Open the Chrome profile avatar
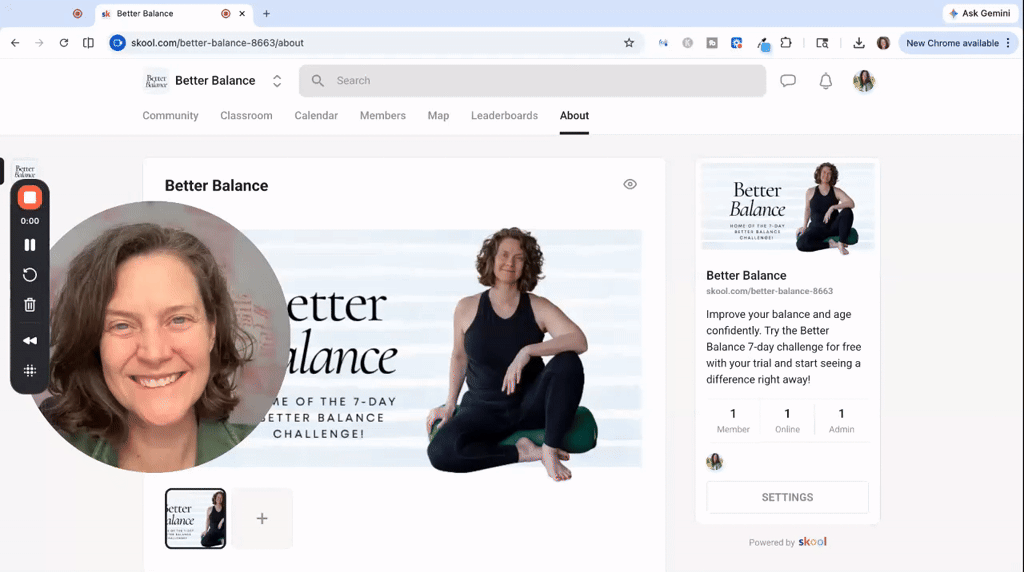This screenshot has width=1024, height=572. coord(883,43)
